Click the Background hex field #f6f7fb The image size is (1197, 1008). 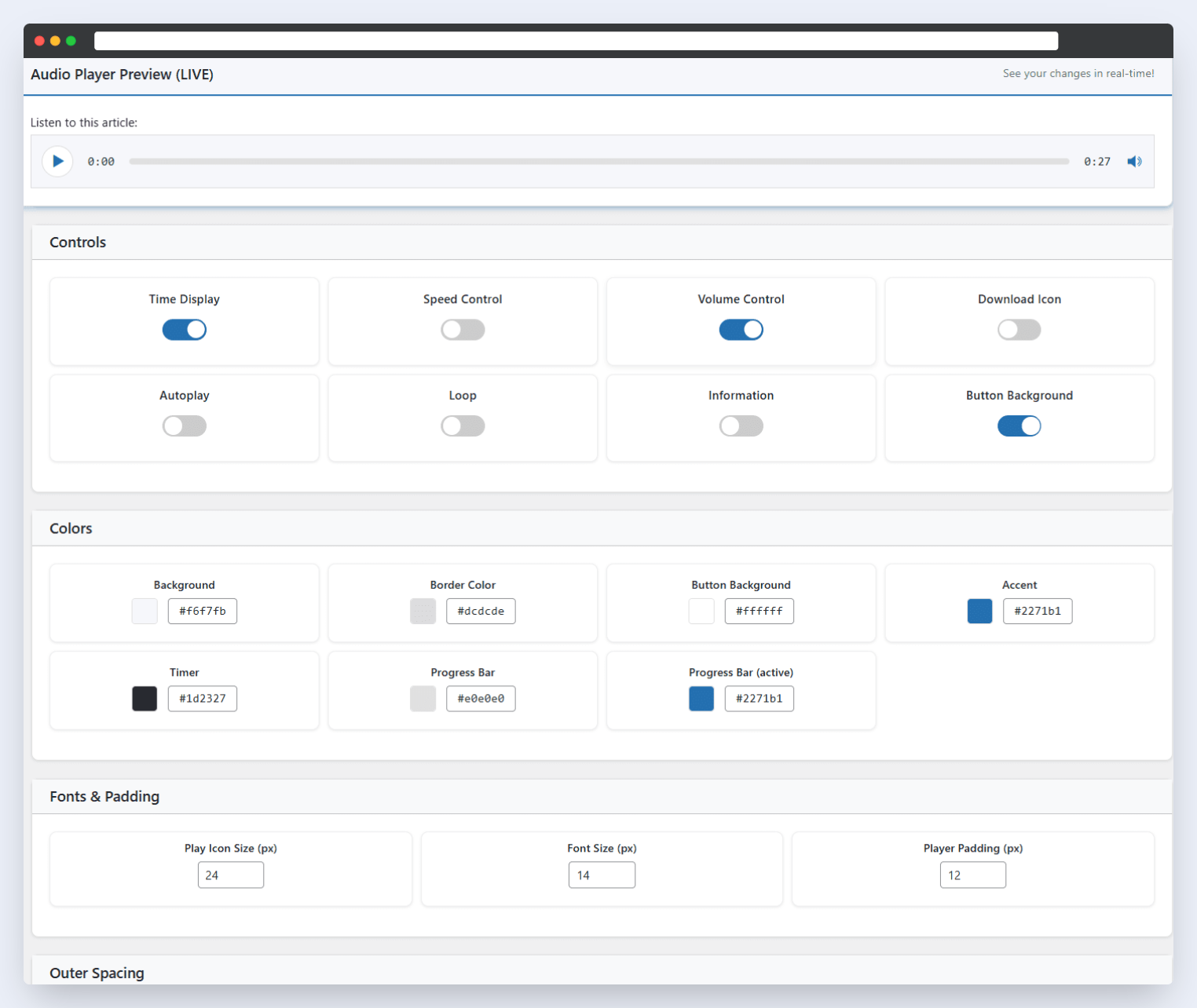click(203, 611)
